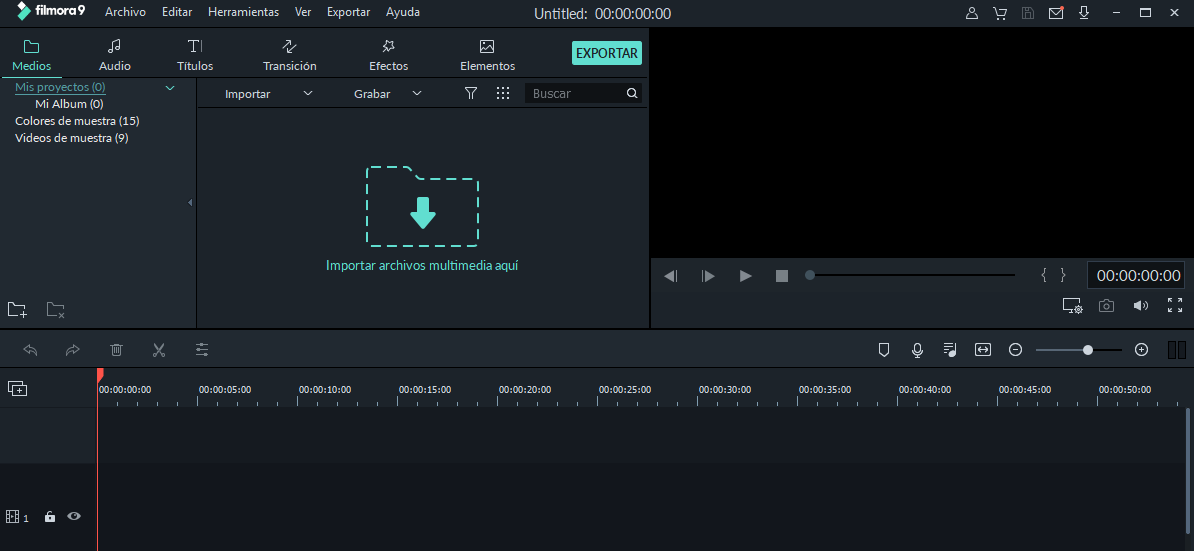Open the Ayuda menu
Viewport: 1194px width, 551px height.
(403, 12)
